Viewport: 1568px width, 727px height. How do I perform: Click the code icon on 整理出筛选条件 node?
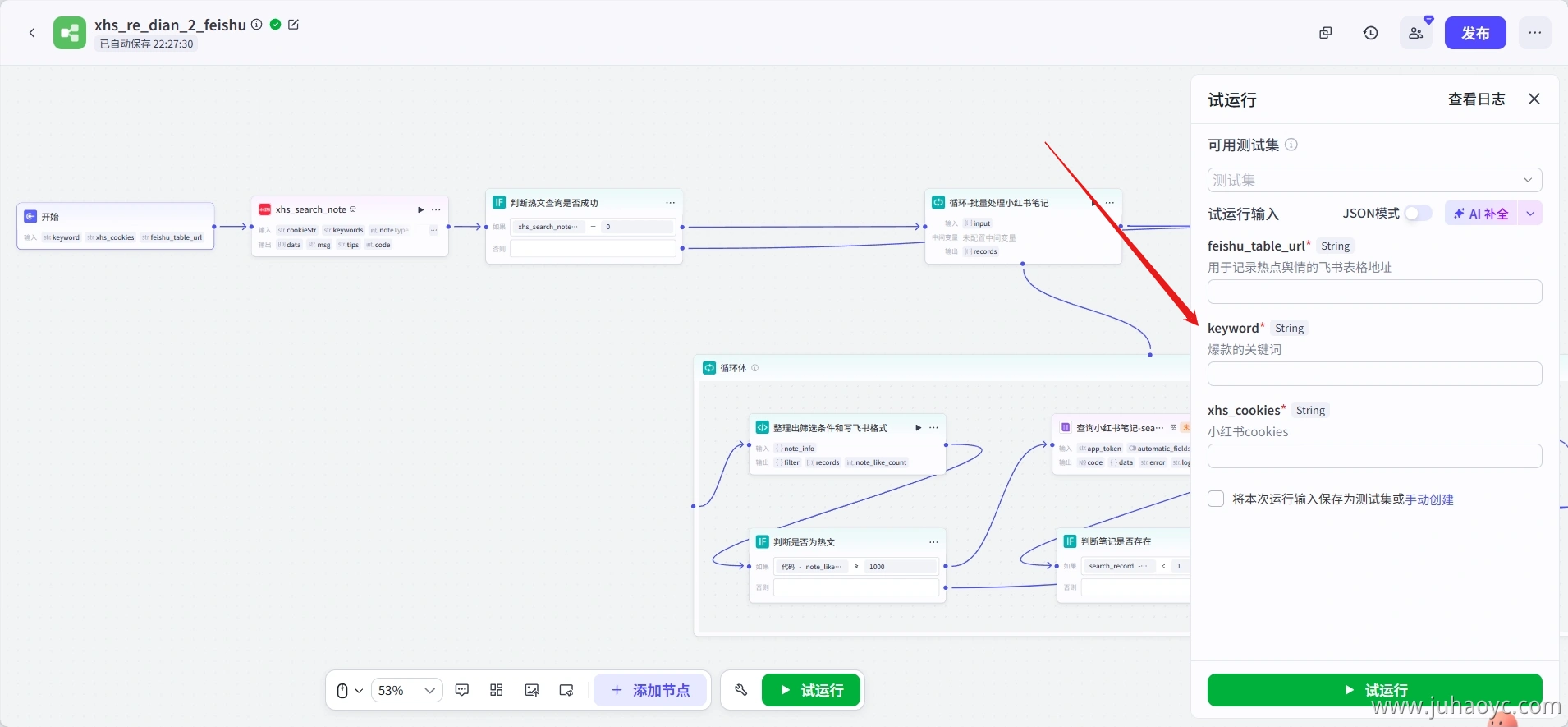tap(763, 427)
